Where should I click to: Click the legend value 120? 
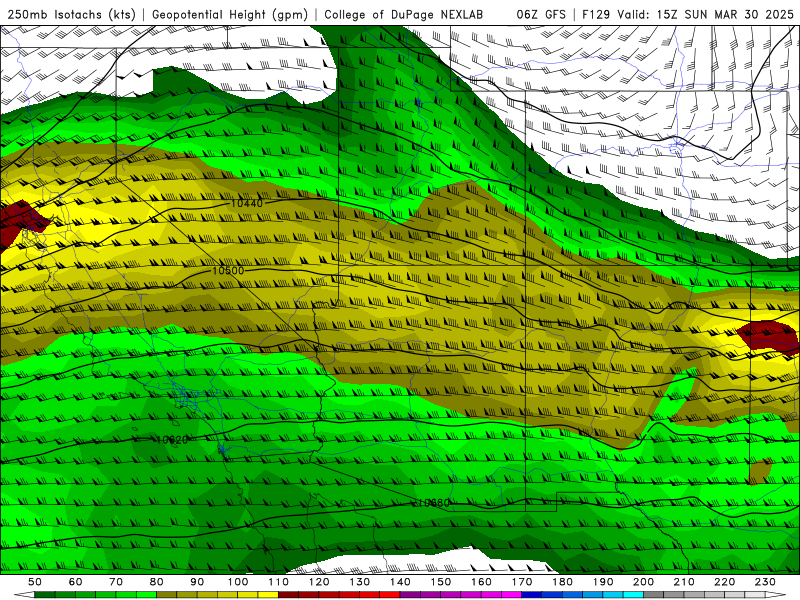pyautogui.click(x=319, y=582)
